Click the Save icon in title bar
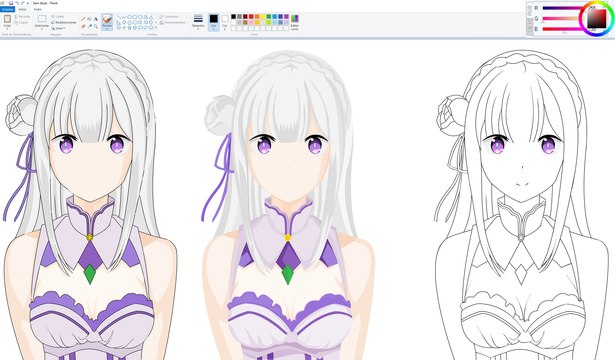 pos(11,3)
